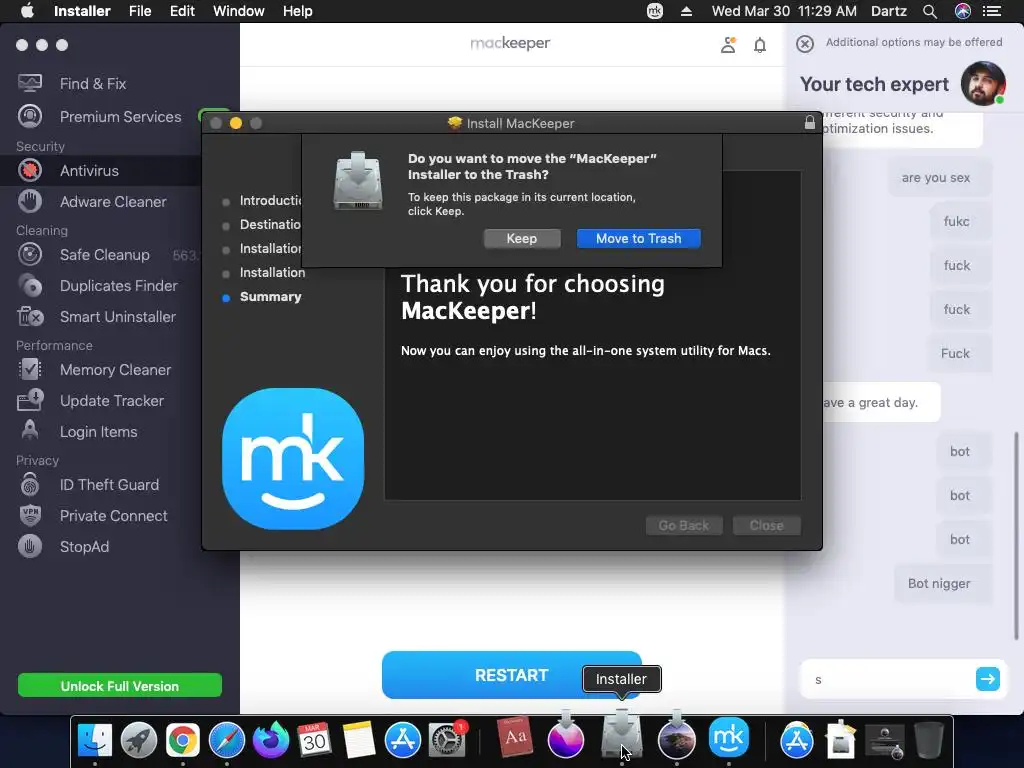Open Calendar from the Dock
Viewport: 1024px width, 768px height.
[314, 739]
